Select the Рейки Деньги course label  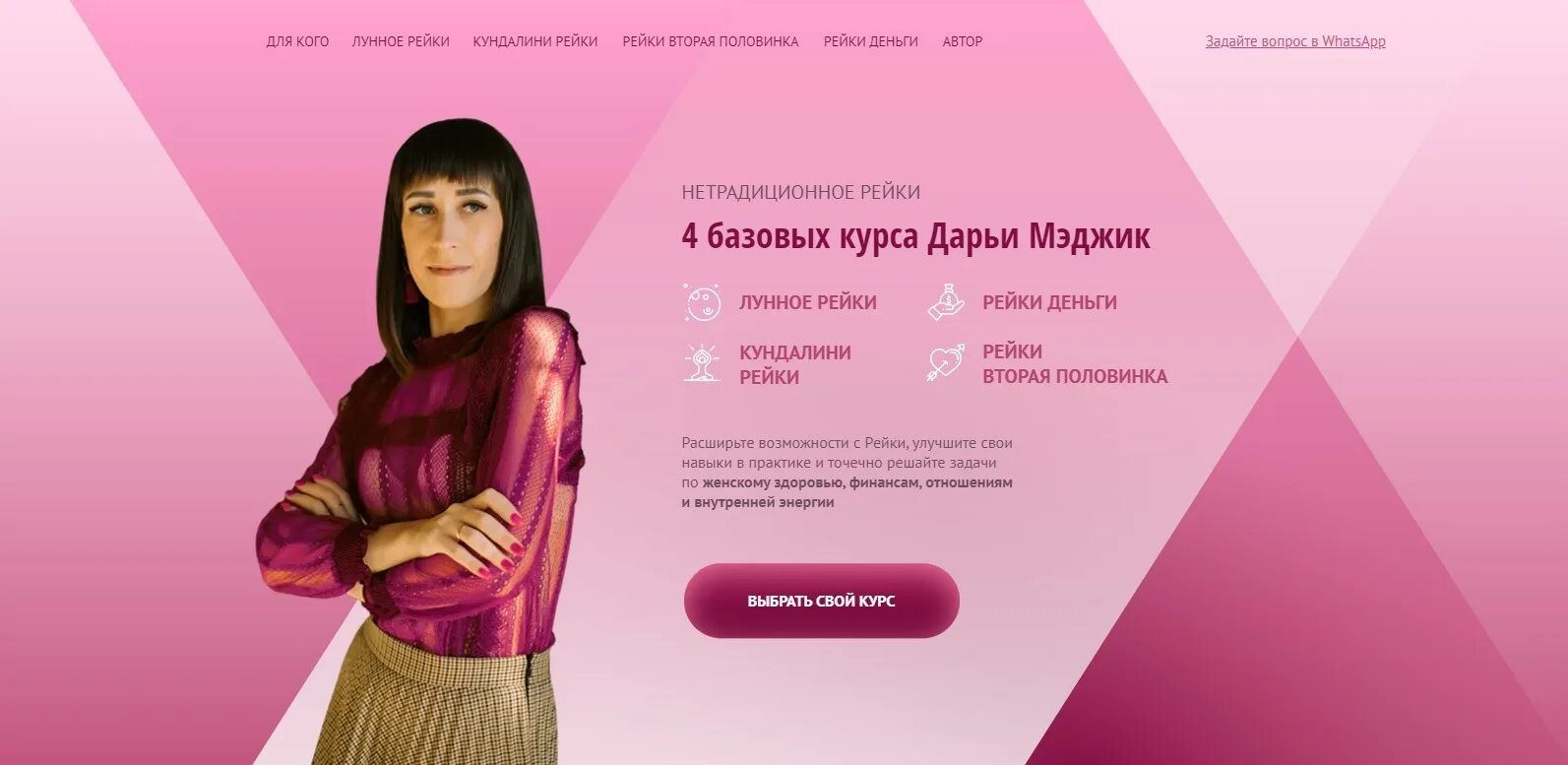1049,302
